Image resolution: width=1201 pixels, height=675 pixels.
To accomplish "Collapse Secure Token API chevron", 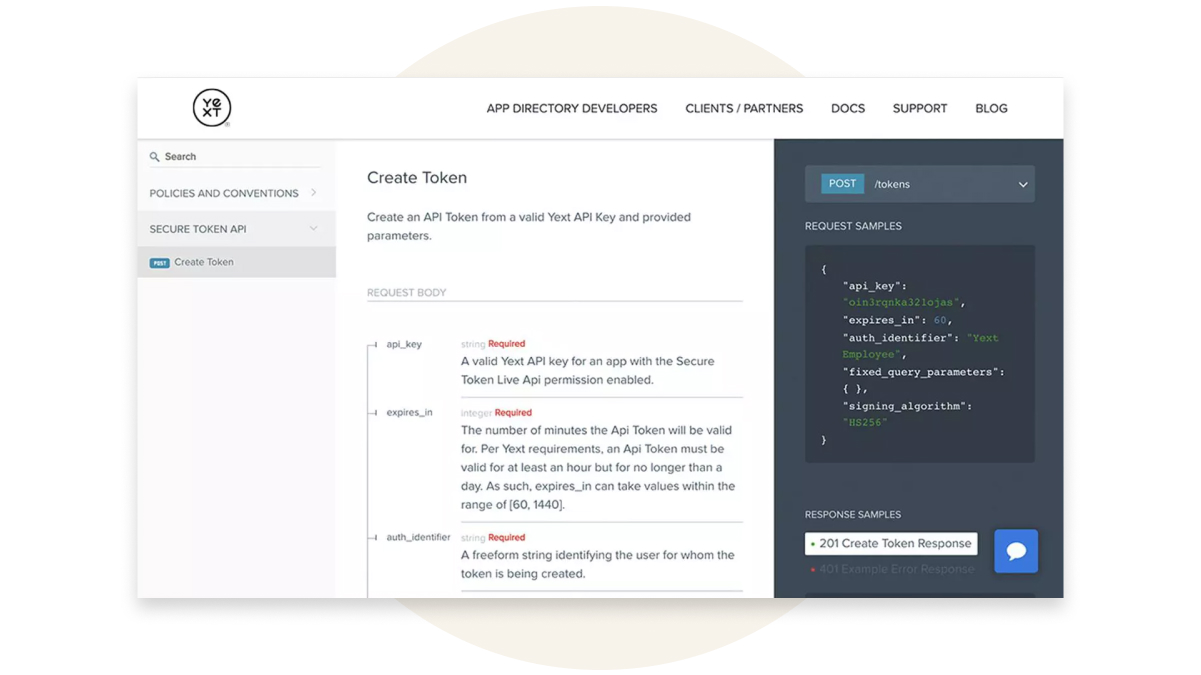I will click(313, 229).
